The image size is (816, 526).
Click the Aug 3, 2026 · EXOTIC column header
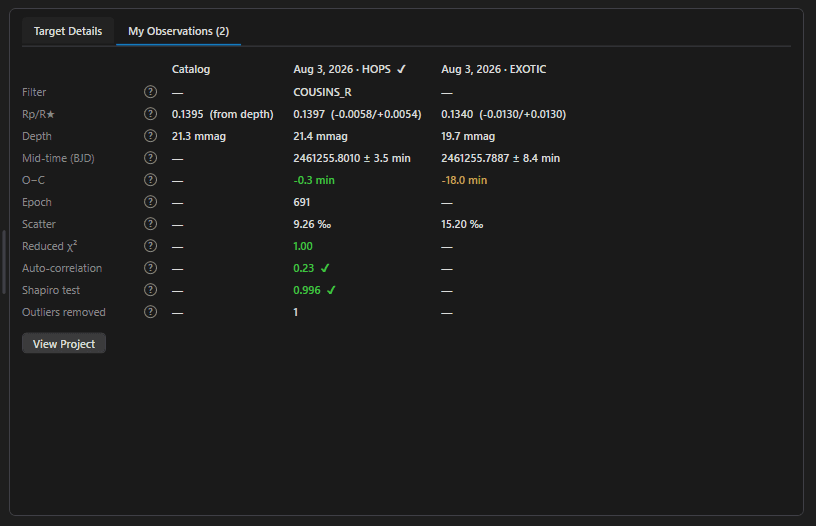(494, 69)
